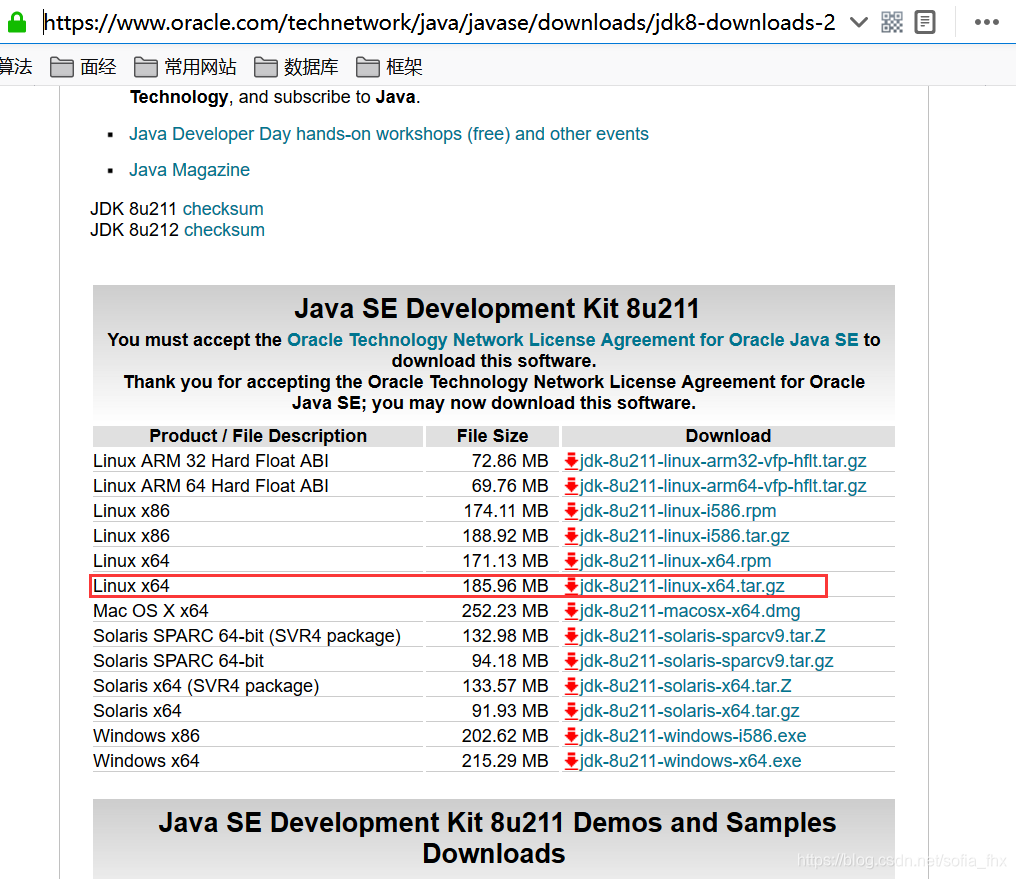Click the 'File Size' column header
1016x879 pixels.
(492, 436)
